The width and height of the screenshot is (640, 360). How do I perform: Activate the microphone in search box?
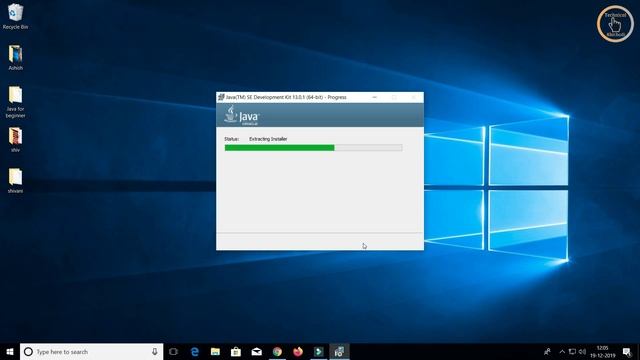155,351
